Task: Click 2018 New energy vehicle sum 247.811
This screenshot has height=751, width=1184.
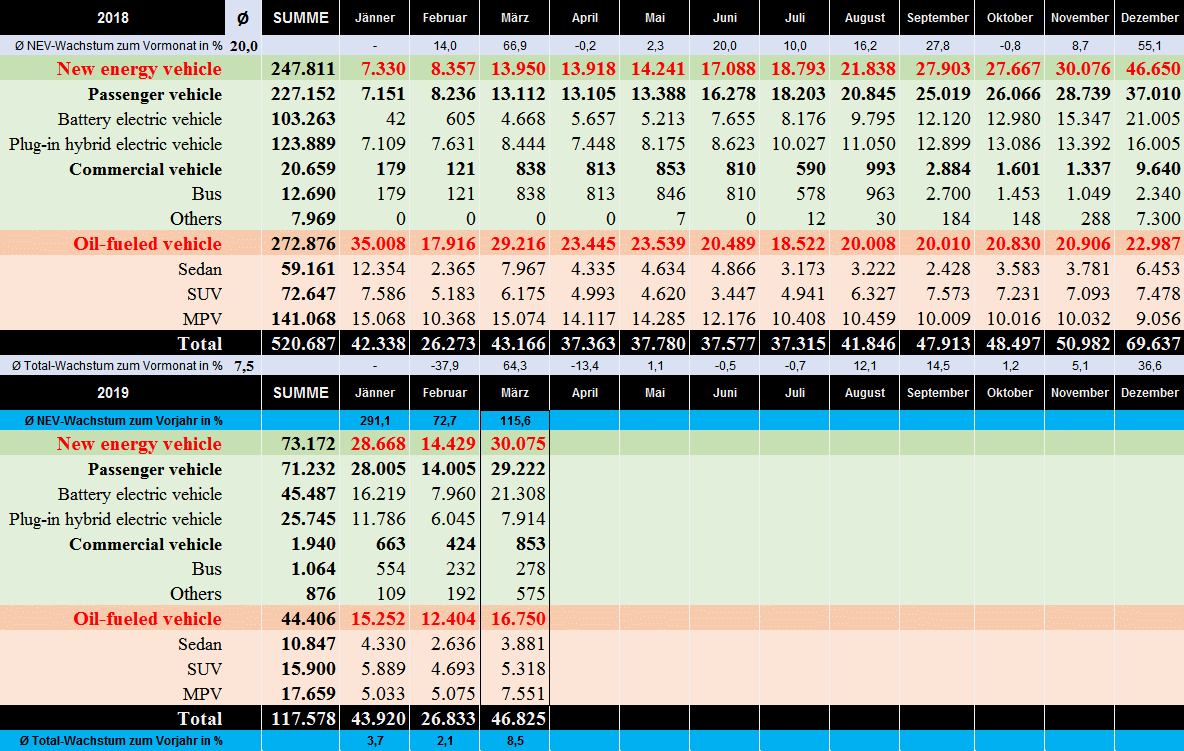Action: 301,69
